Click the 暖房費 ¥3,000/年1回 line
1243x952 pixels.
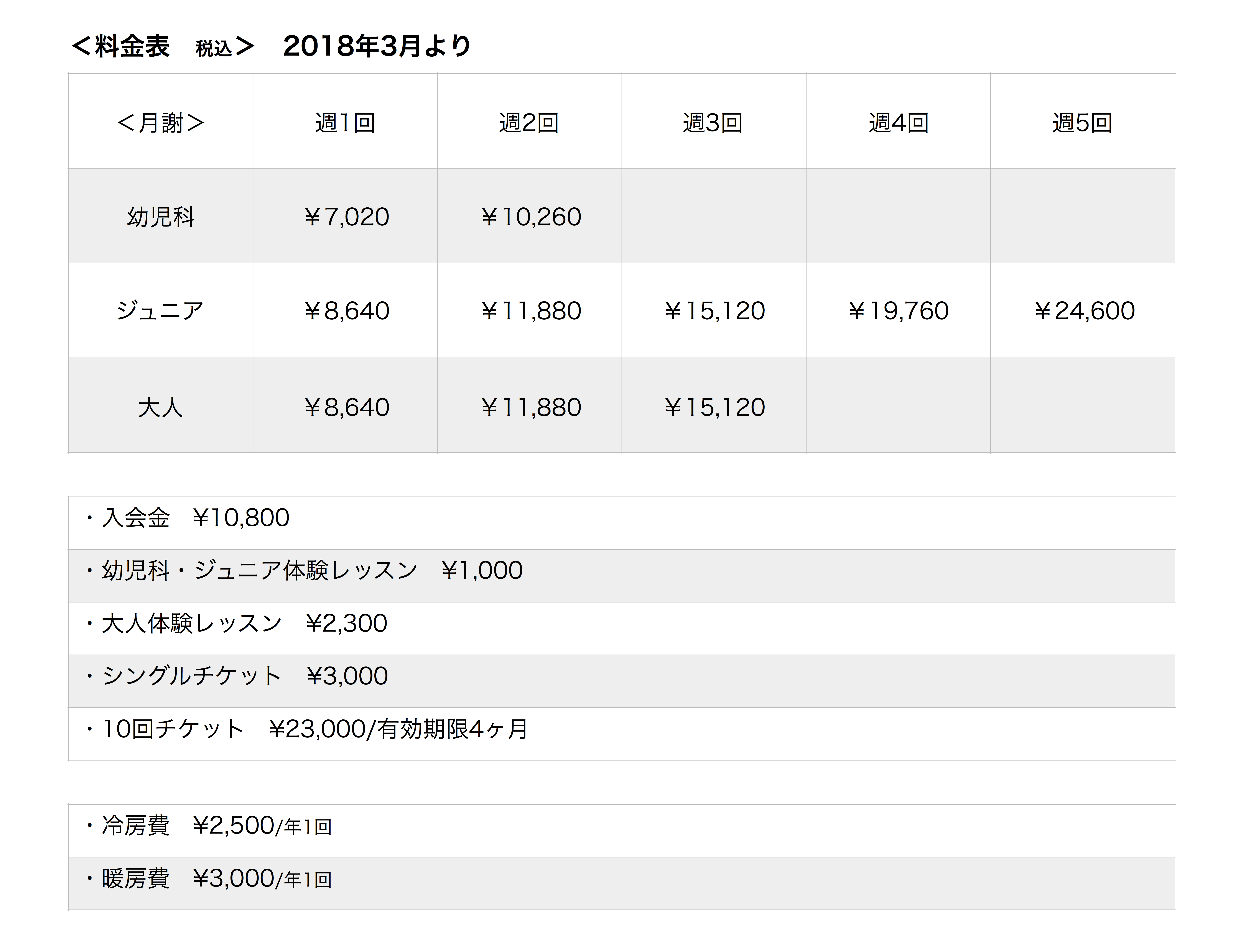(x=622, y=883)
